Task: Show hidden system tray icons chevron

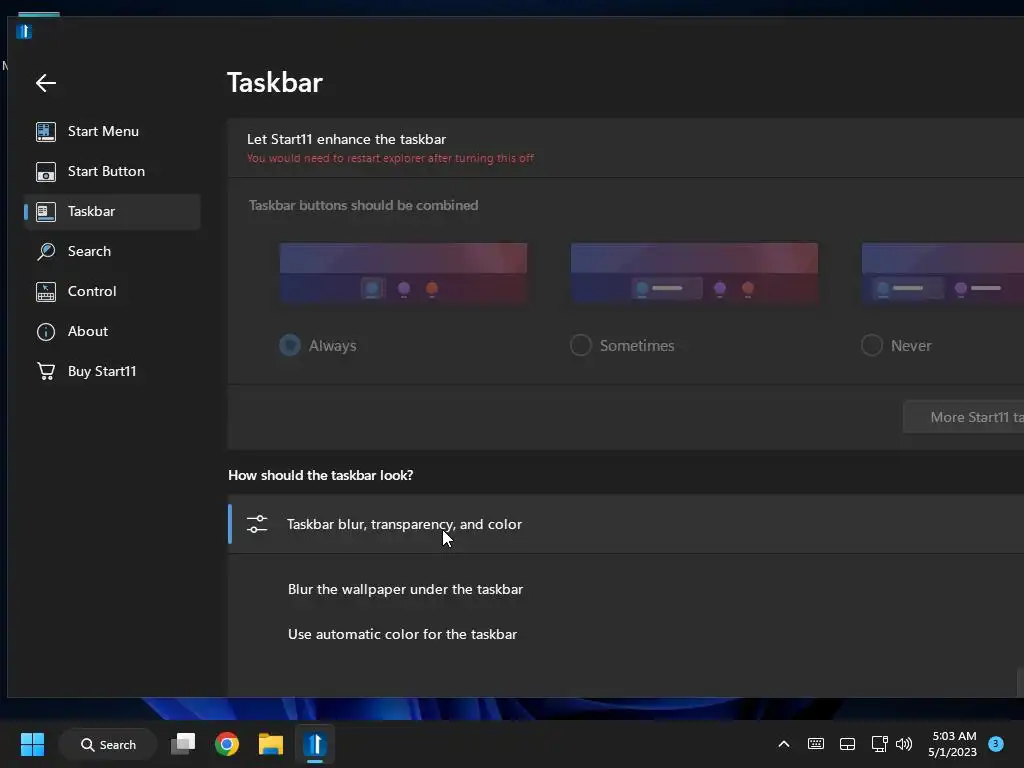Action: point(784,744)
